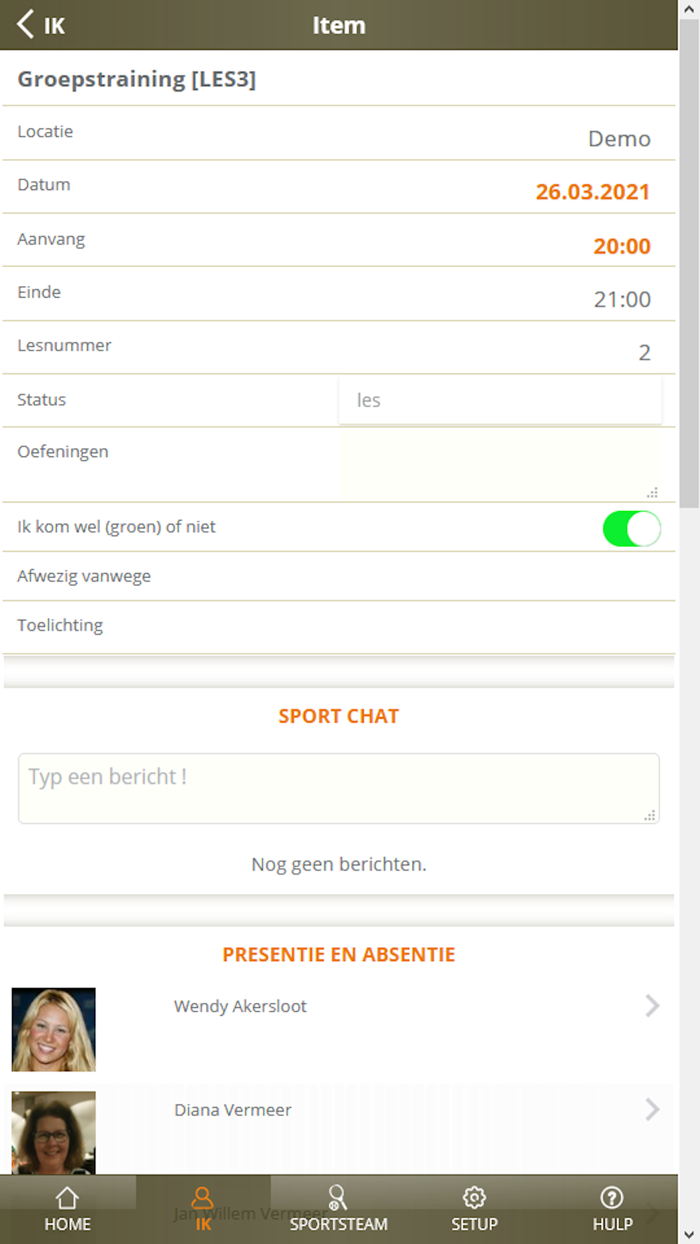The height and width of the screenshot is (1244, 700).
Task: Focus the 'Typ een bericht' chat box
Action: click(338, 788)
